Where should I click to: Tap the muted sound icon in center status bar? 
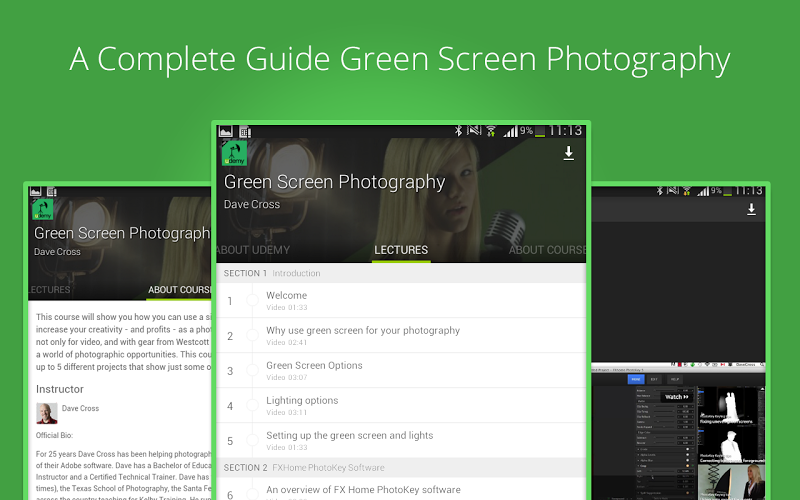point(474,131)
